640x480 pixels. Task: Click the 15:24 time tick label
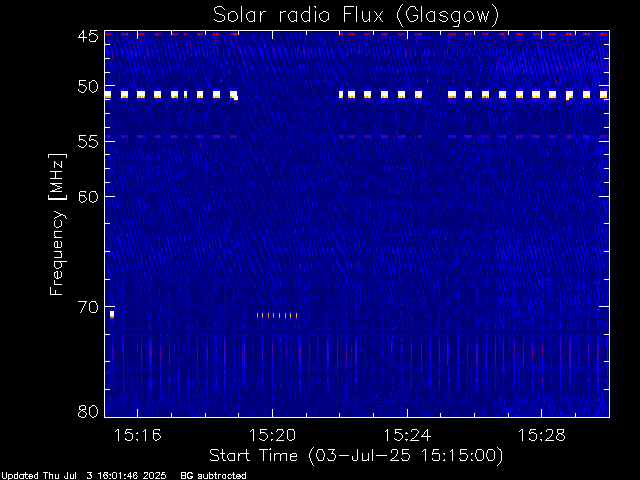click(x=407, y=435)
